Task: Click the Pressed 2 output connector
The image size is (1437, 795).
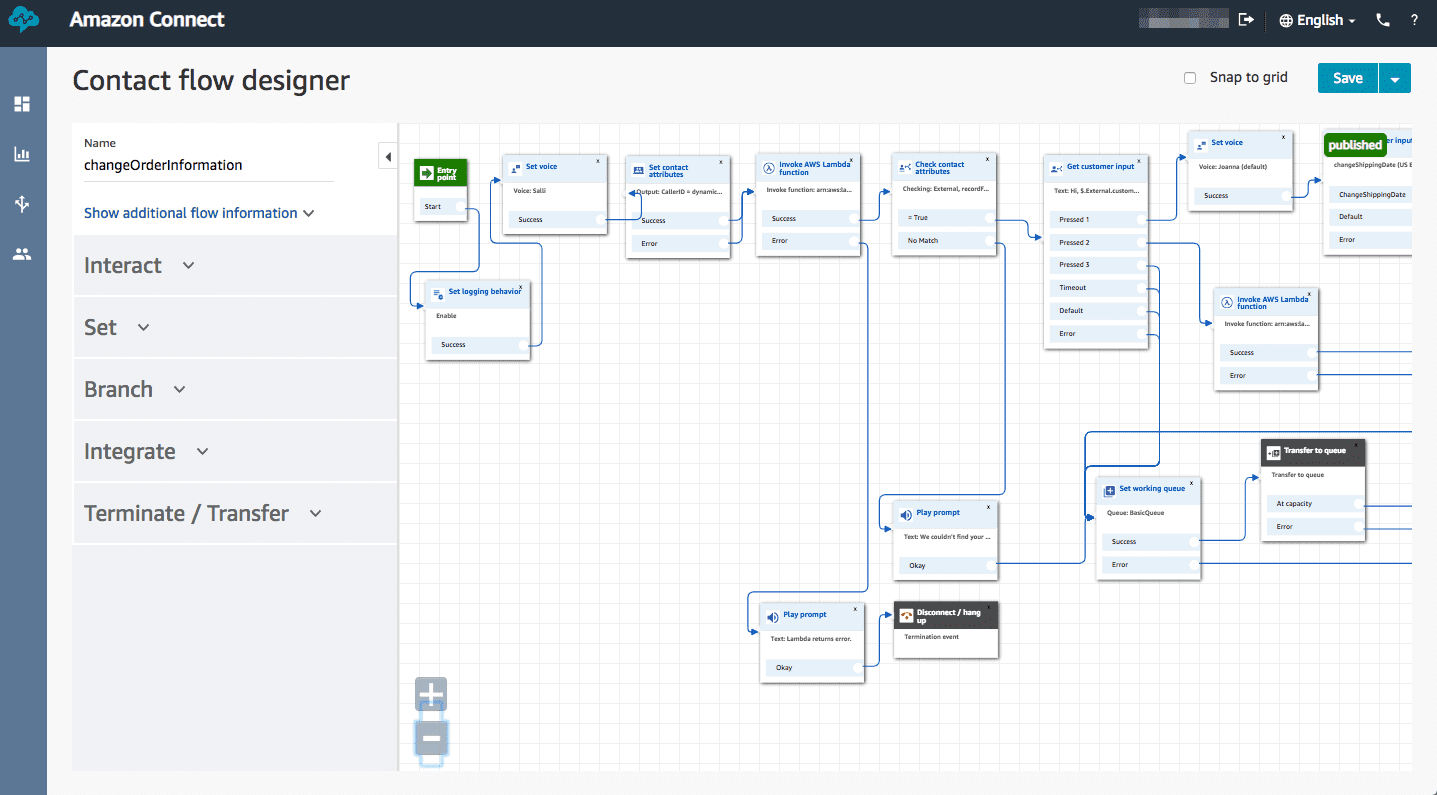Action: point(1140,242)
